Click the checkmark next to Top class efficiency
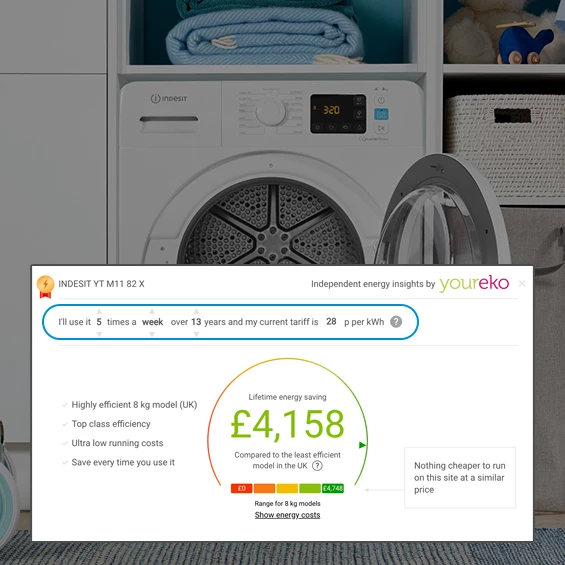 [65, 424]
